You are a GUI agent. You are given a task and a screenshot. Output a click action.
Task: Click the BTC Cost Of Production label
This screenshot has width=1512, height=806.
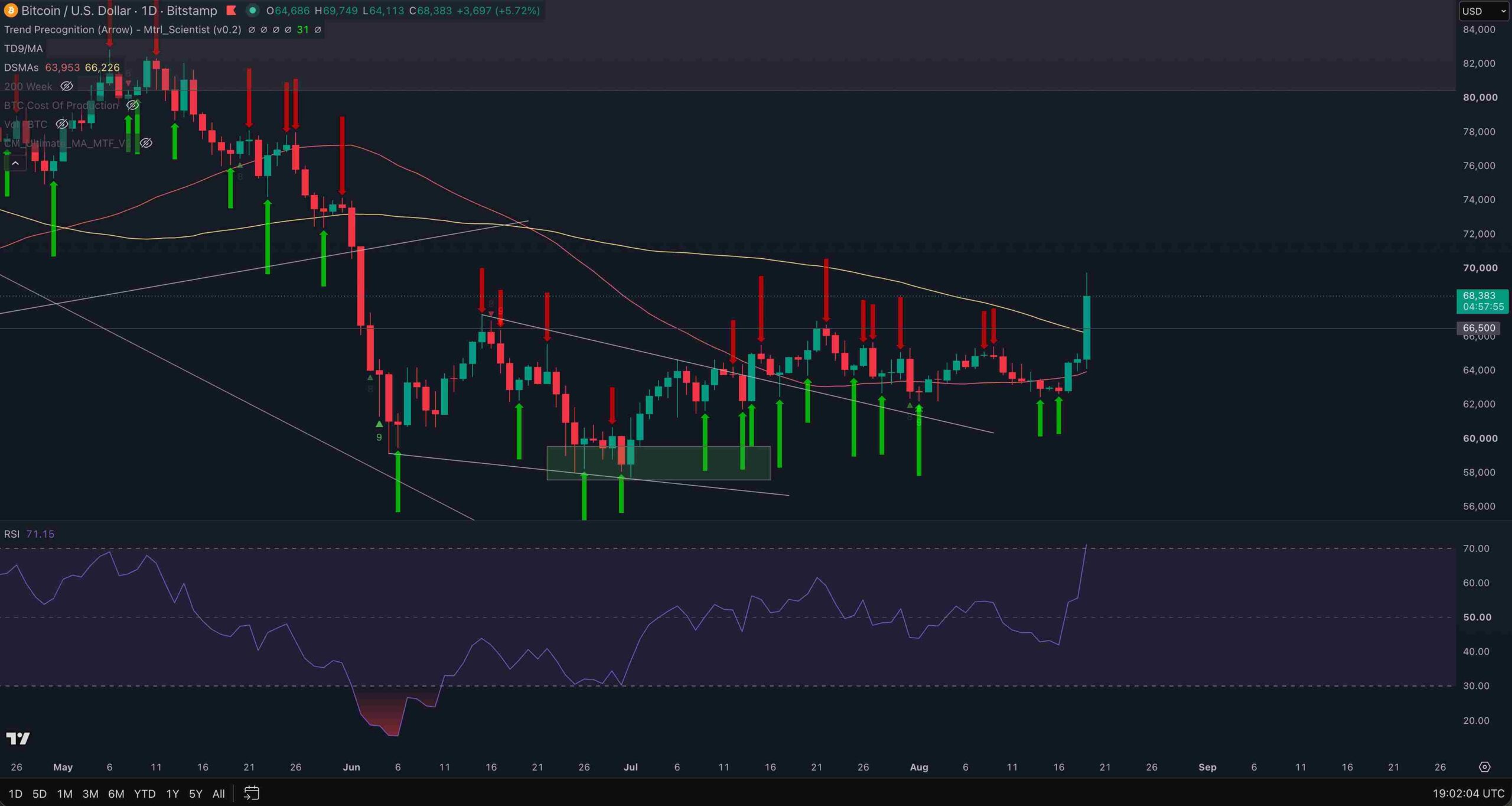61,105
